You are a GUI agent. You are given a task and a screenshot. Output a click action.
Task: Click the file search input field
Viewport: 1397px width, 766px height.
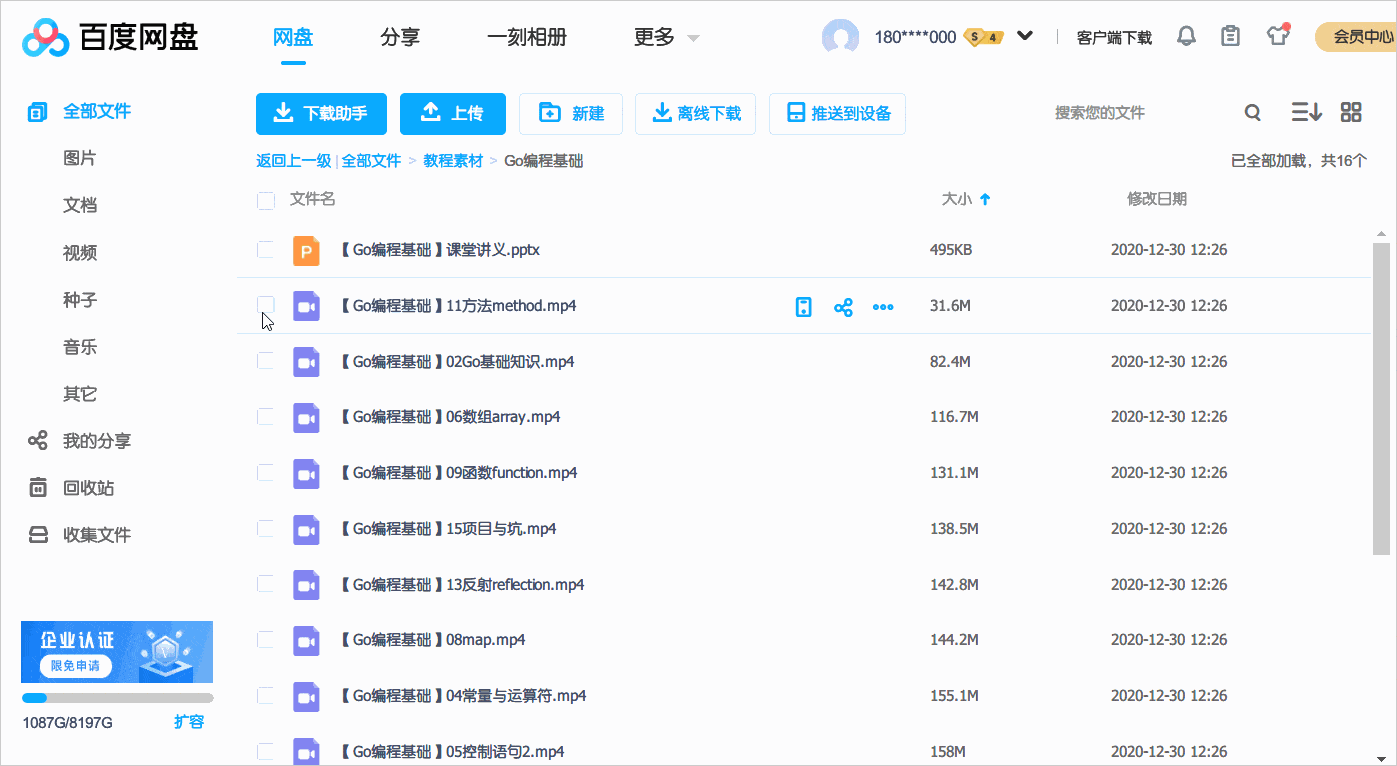[1140, 113]
